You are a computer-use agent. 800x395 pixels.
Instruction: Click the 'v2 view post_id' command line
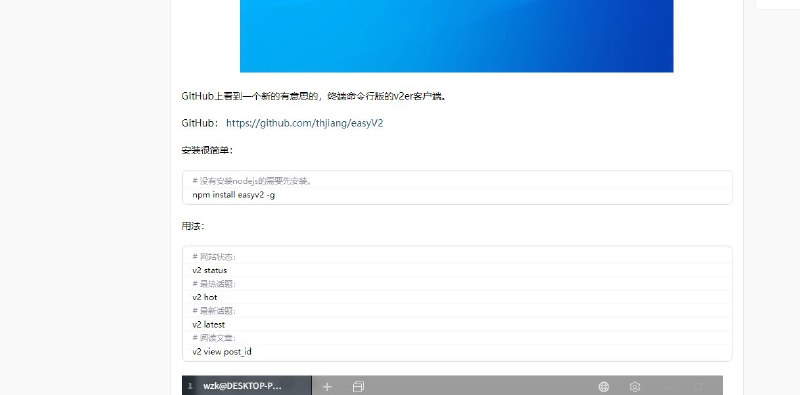tap(222, 352)
